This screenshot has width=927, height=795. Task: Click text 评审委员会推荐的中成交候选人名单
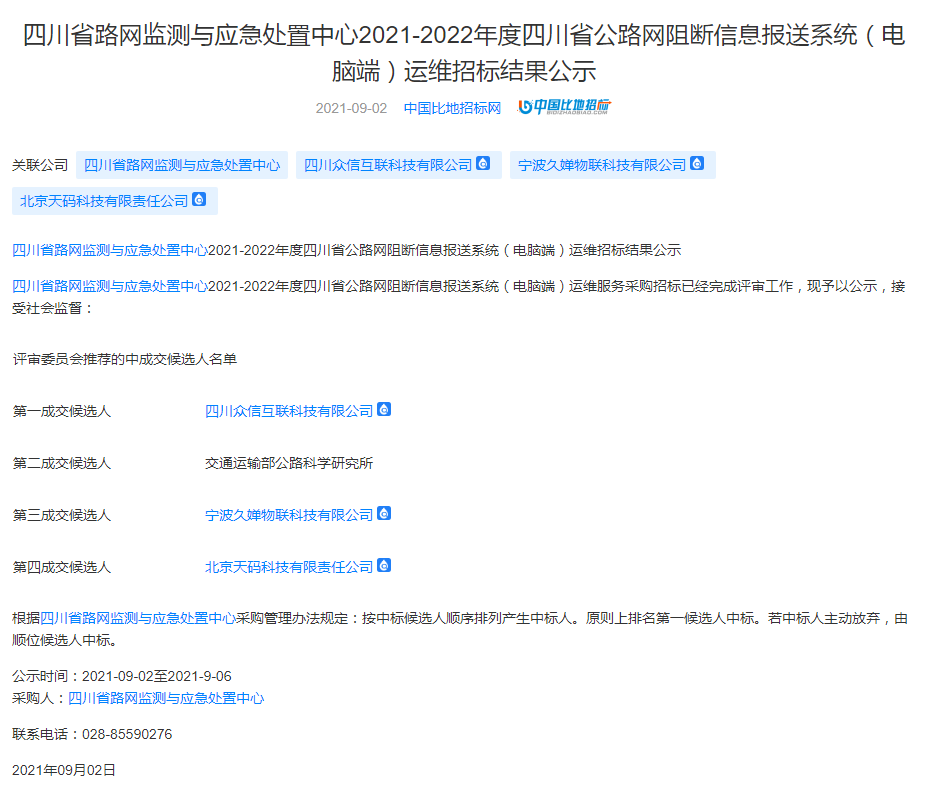coord(125,359)
